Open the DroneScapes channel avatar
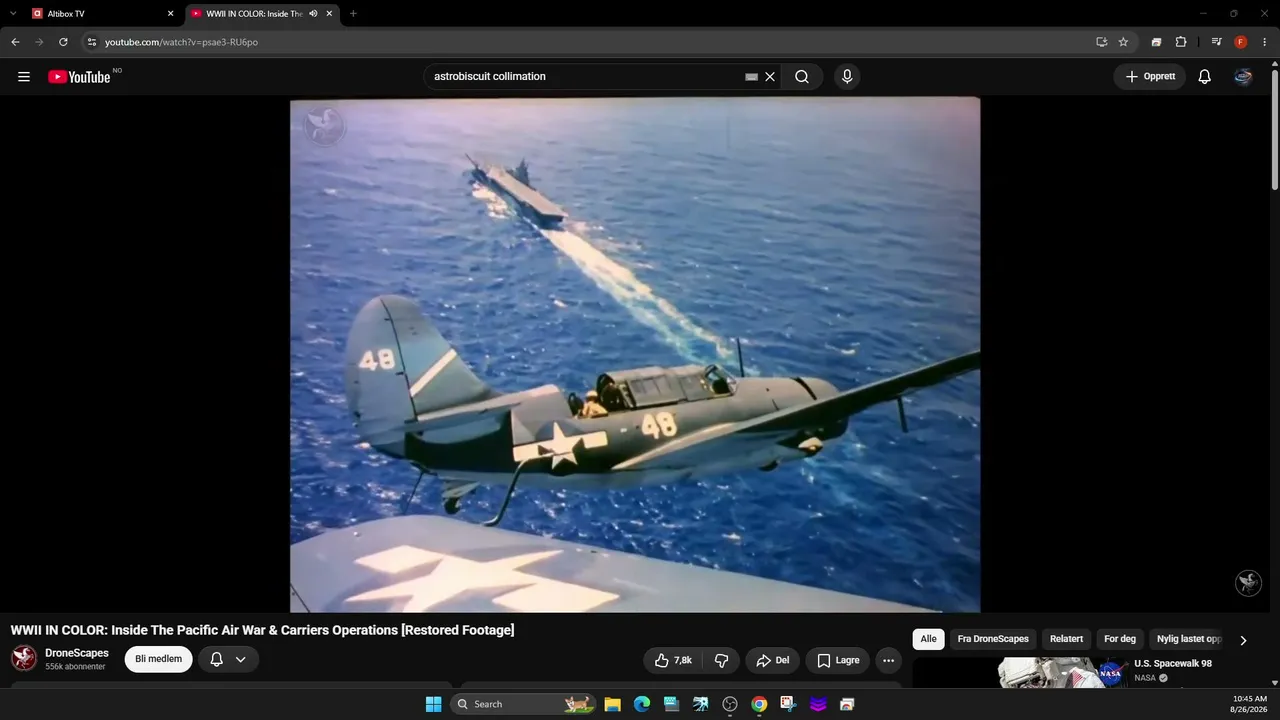Image resolution: width=1280 pixels, height=720 pixels. pyautogui.click(x=24, y=658)
